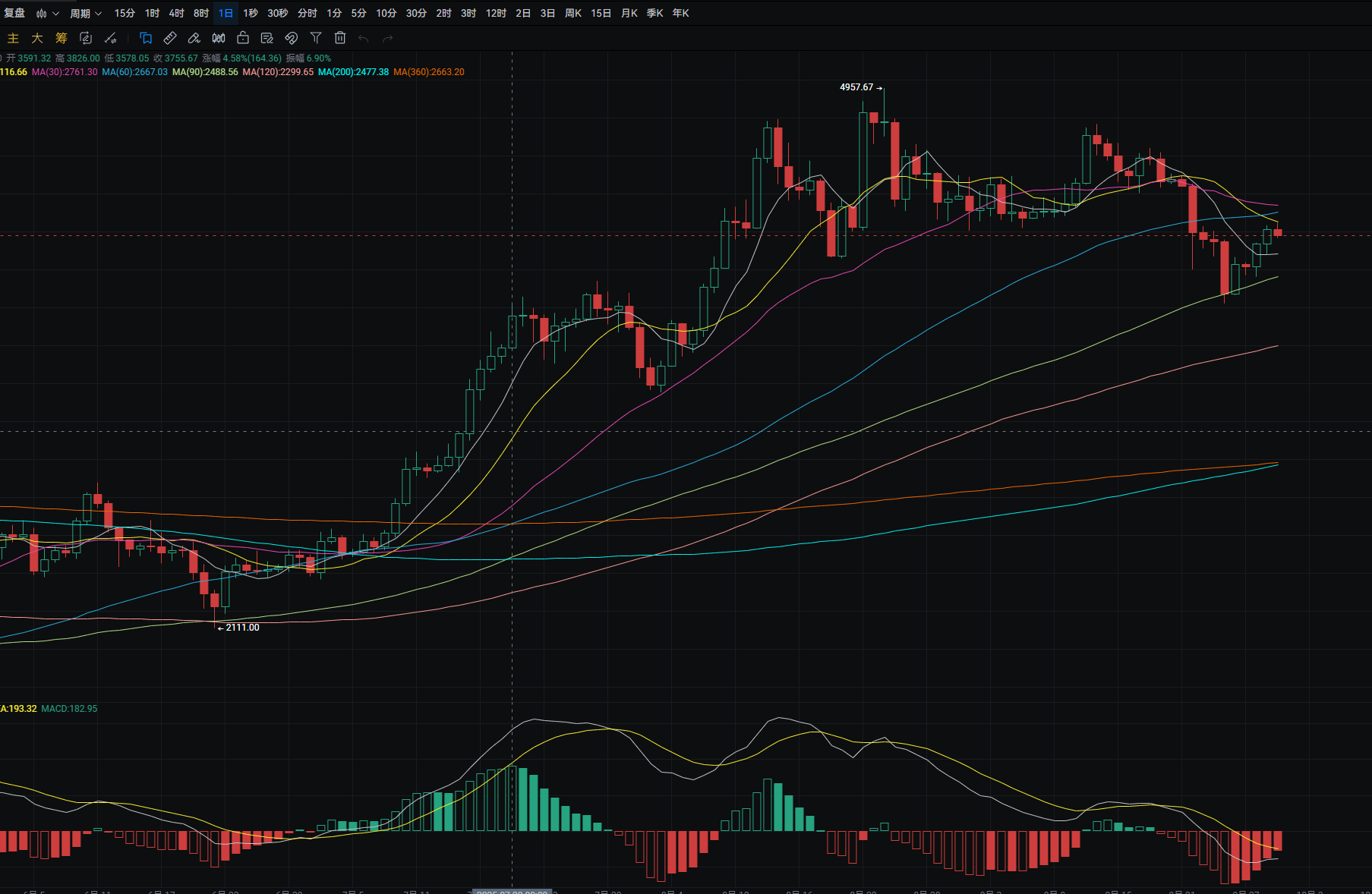Image resolution: width=1372 pixels, height=894 pixels.
Task: Toggle the 筹 chip distribution indicator
Action: [x=62, y=38]
